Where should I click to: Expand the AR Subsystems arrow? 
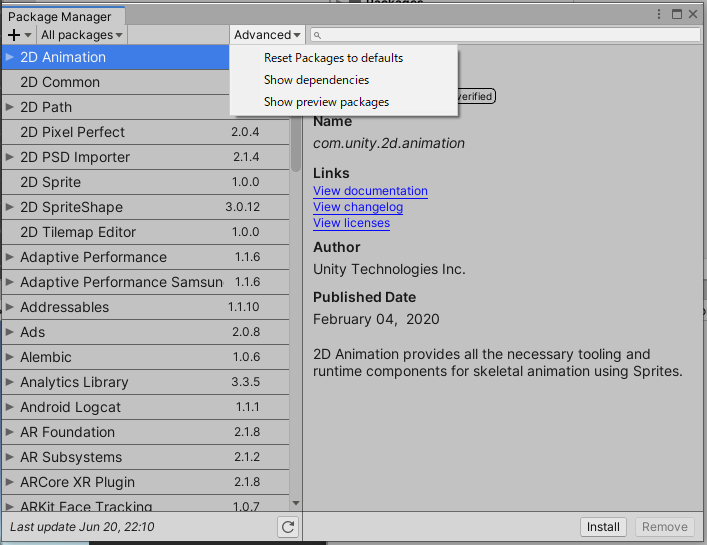tap(9, 457)
